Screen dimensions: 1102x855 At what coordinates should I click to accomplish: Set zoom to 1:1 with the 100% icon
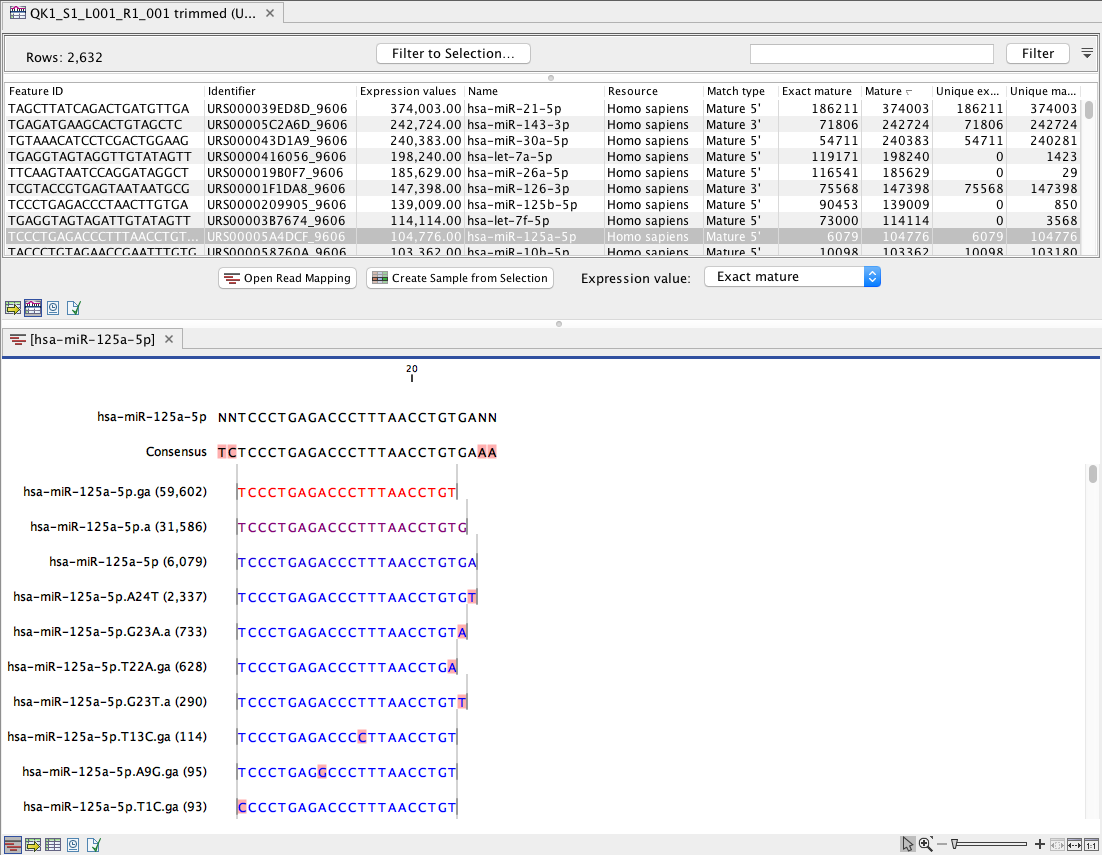tap(1091, 844)
